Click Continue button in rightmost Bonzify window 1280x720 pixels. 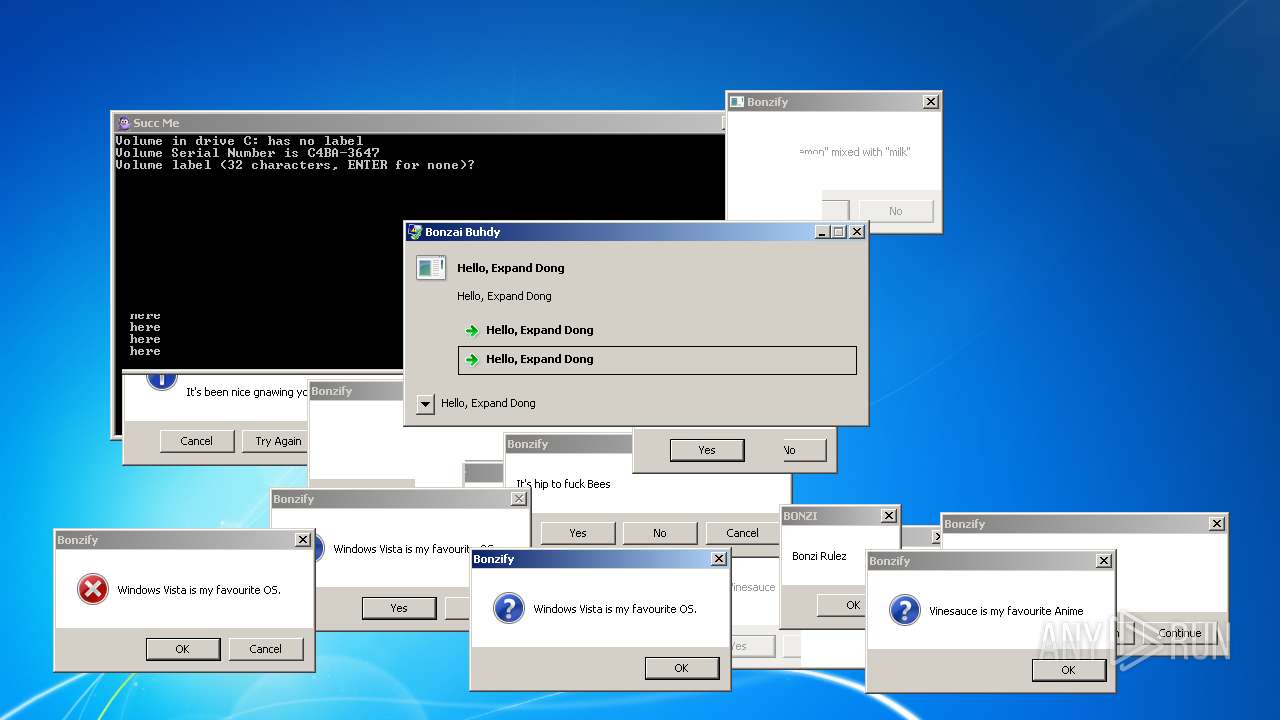(x=1180, y=633)
